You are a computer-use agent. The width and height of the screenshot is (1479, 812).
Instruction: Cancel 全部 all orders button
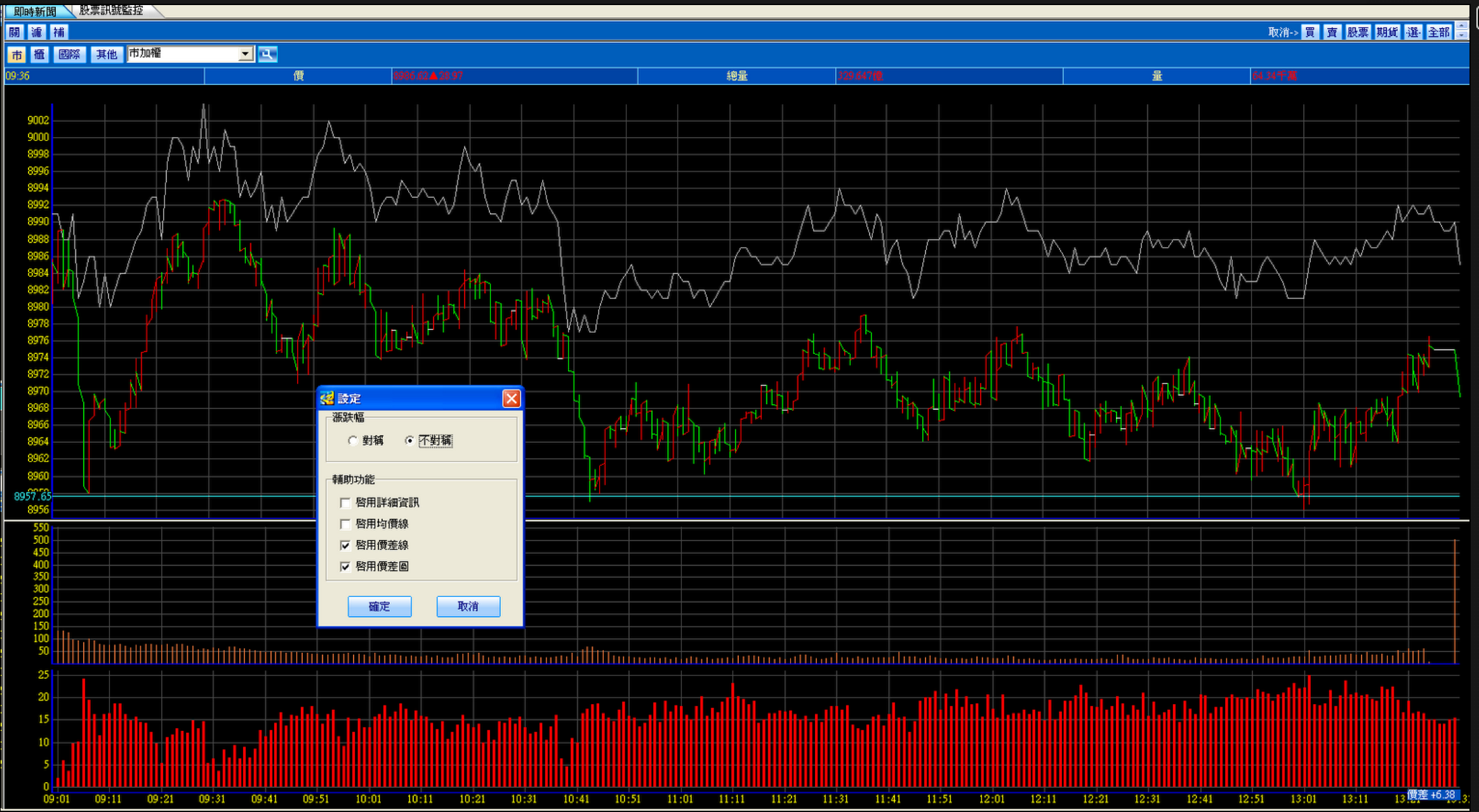[1438, 32]
